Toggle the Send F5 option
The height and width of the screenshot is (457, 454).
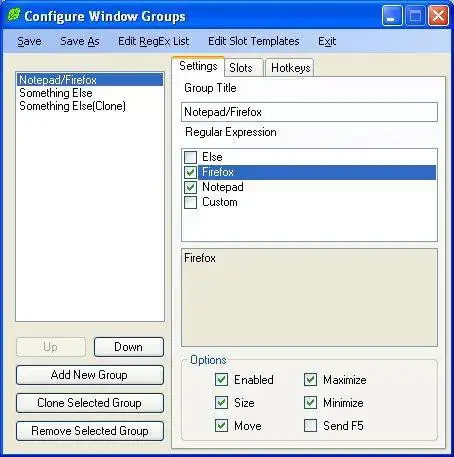pyautogui.click(x=310, y=426)
